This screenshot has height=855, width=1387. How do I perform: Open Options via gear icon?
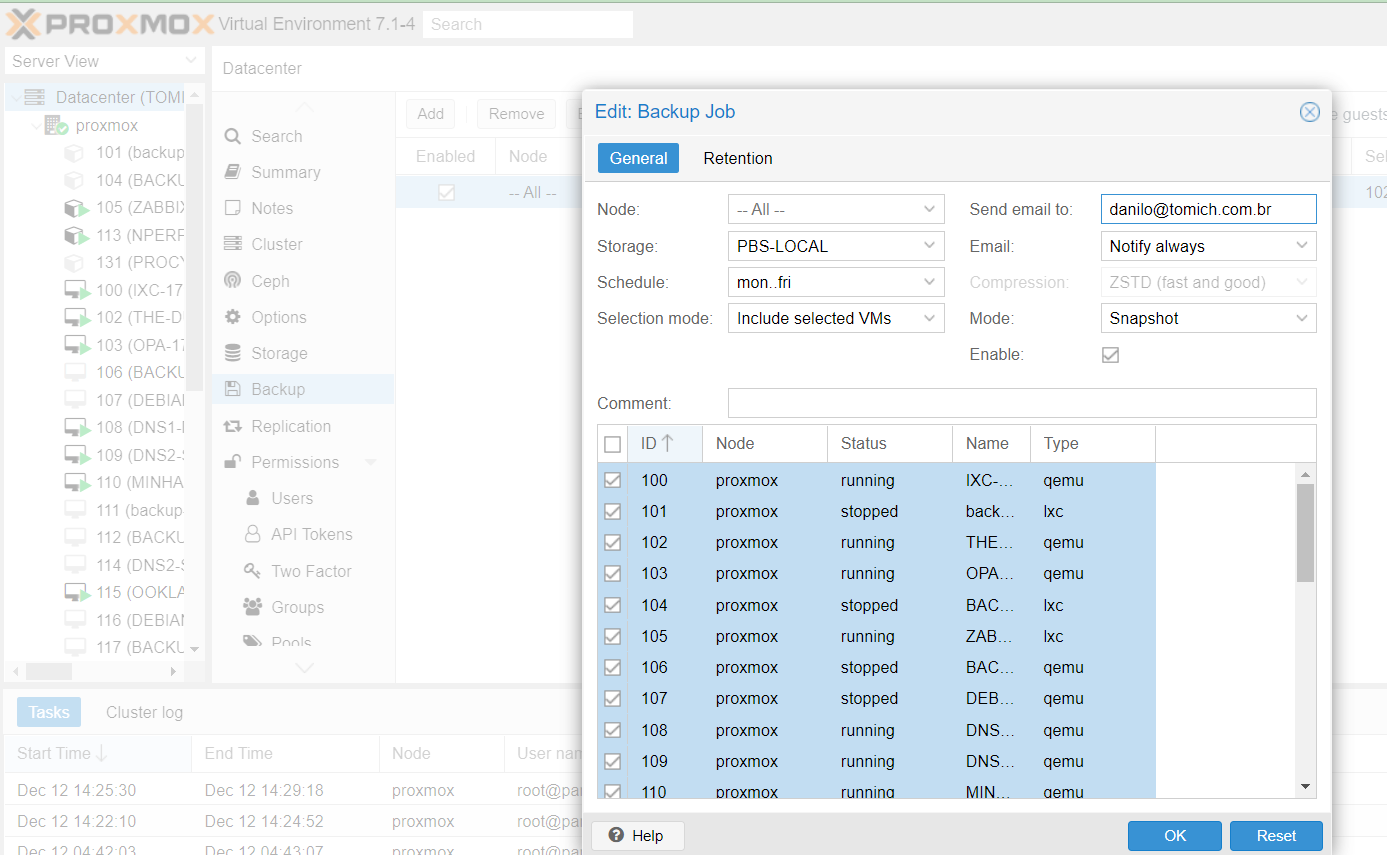(233, 317)
